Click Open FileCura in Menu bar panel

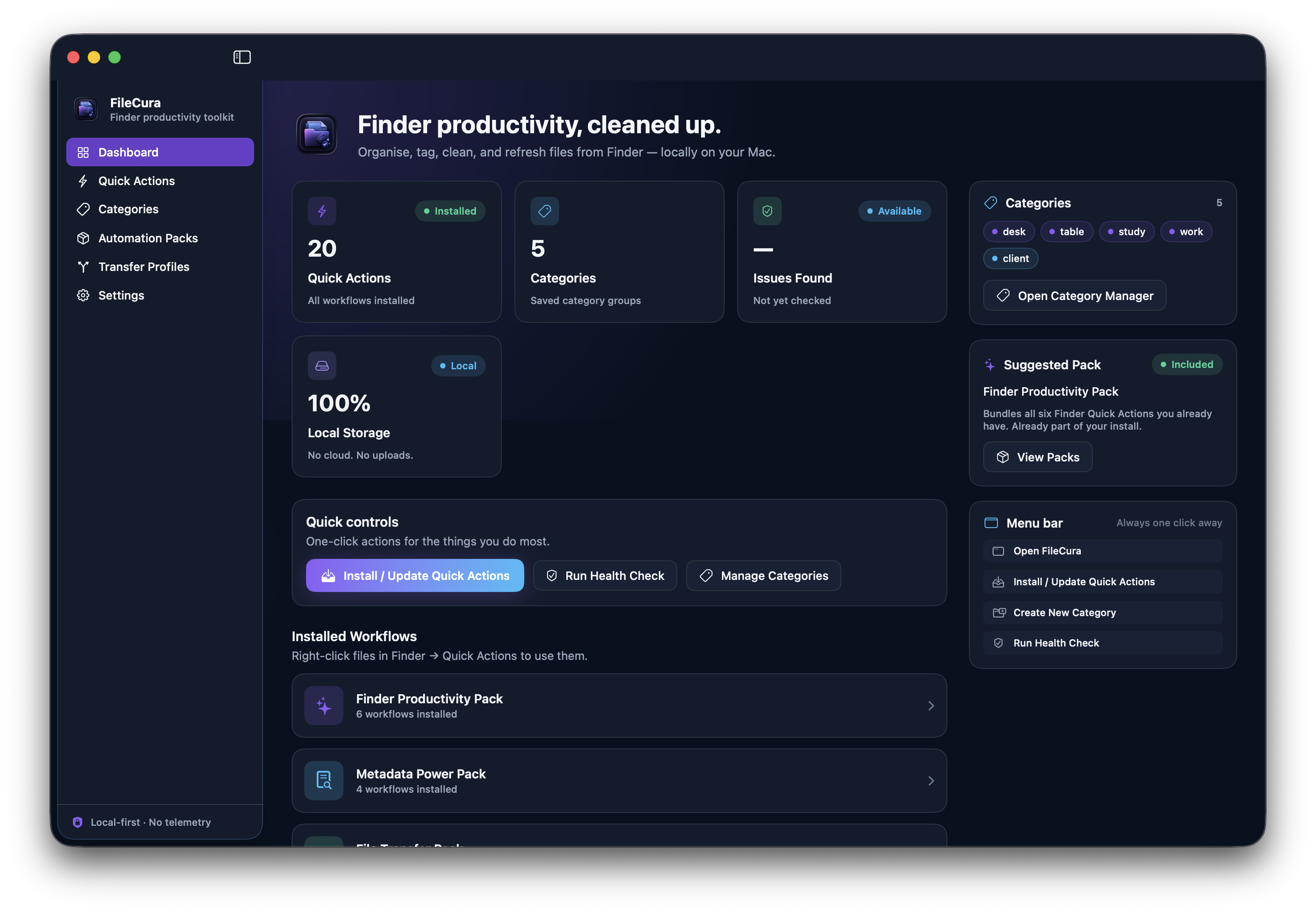click(1103, 551)
